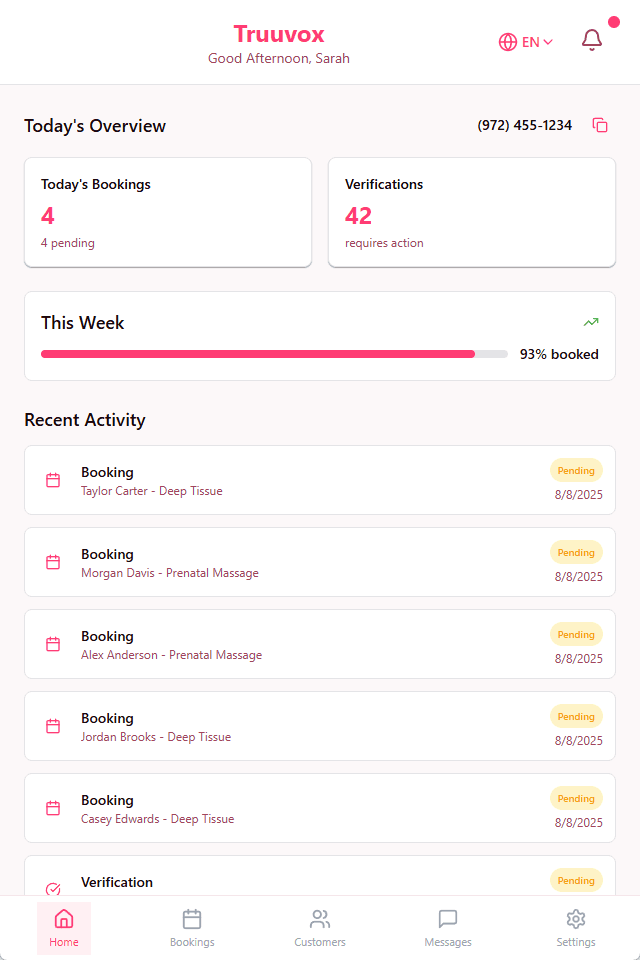Click the 93% booked progress bar
Viewport: 640px width, 960px height.
[274, 353]
